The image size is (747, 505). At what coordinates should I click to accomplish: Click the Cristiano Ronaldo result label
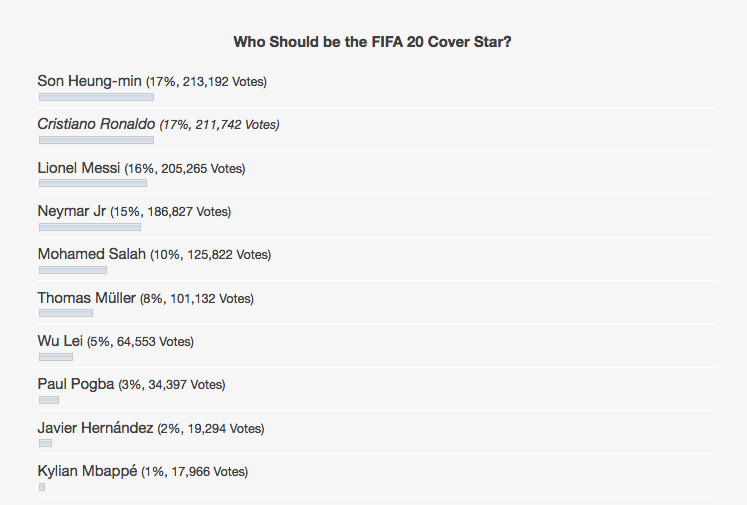pos(158,125)
